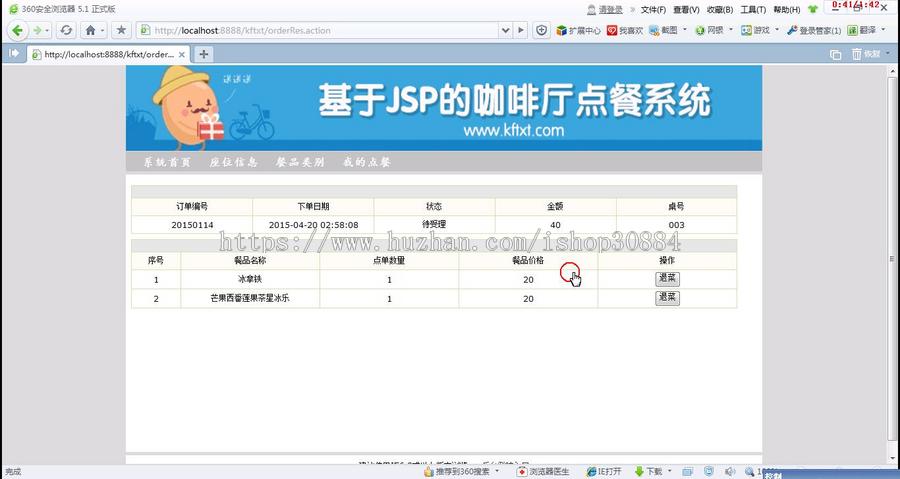
Task: Expand the 游戏 dropdown arrow
Action: (x=777, y=30)
